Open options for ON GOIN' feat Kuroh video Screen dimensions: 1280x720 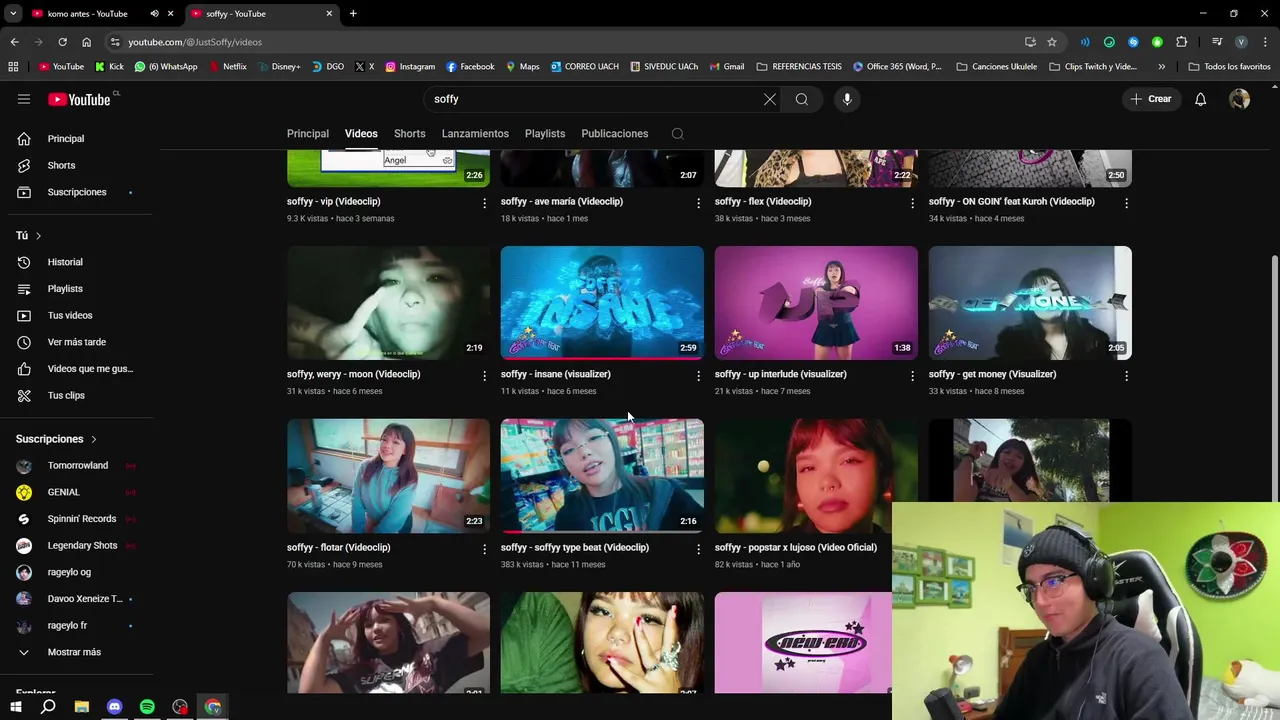click(1126, 203)
